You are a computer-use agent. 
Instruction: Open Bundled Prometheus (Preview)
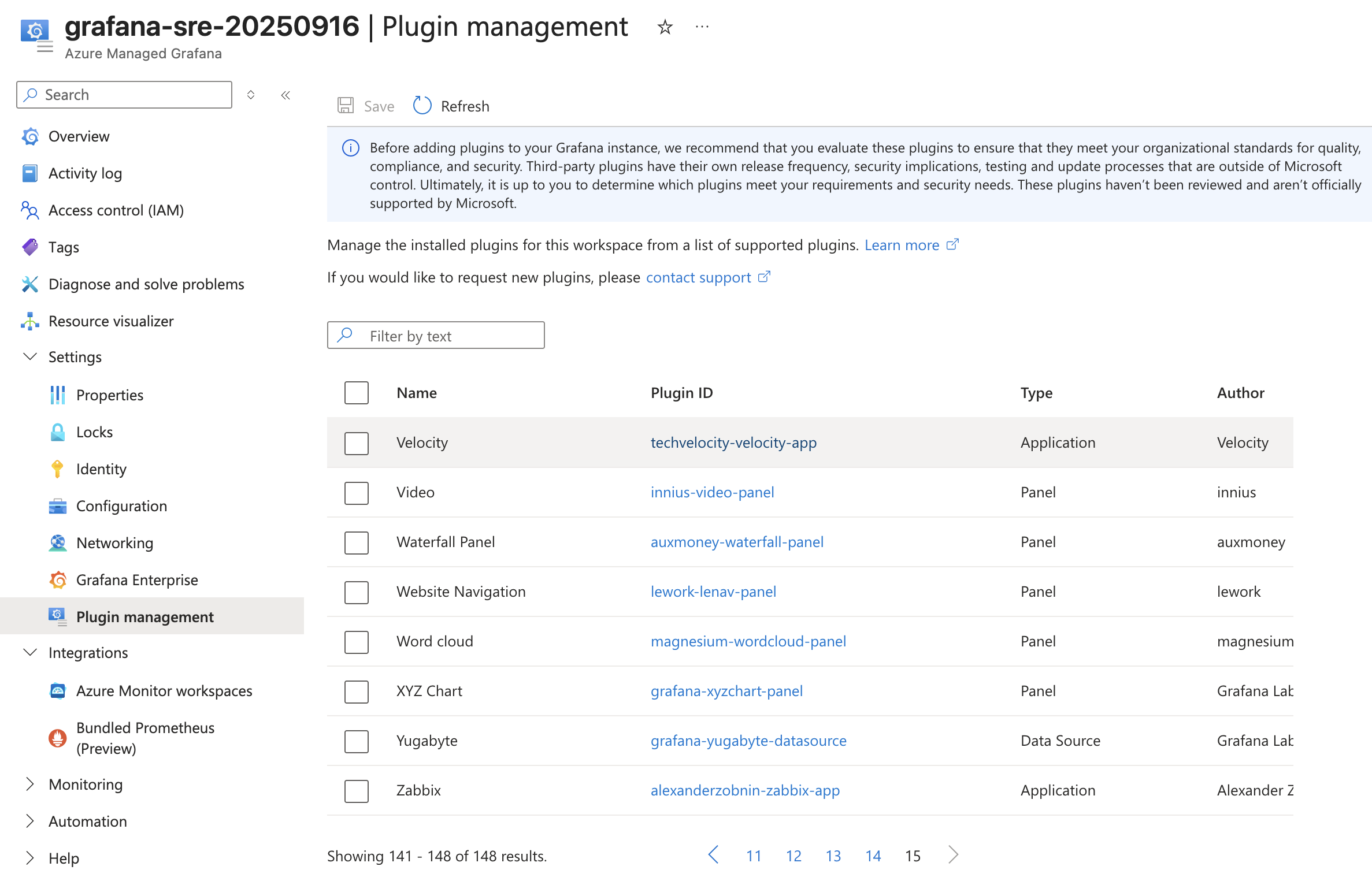[x=145, y=738]
